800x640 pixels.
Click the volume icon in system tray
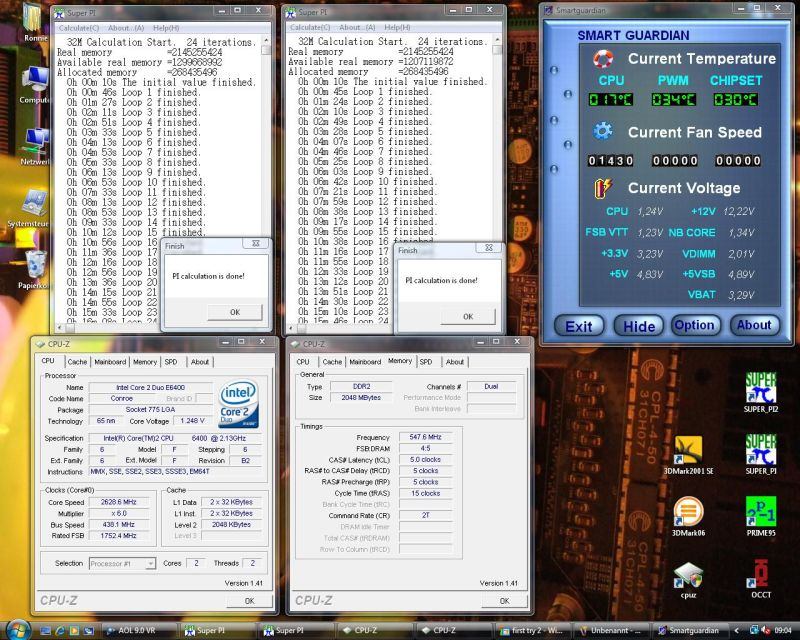click(x=765, y=630)
